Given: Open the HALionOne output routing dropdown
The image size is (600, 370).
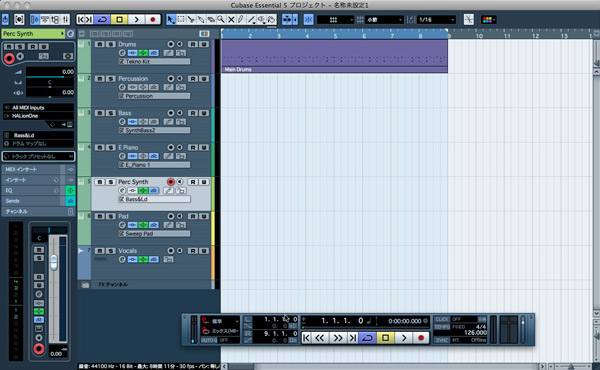Looking at the screenshot, I should click(38, 116).
